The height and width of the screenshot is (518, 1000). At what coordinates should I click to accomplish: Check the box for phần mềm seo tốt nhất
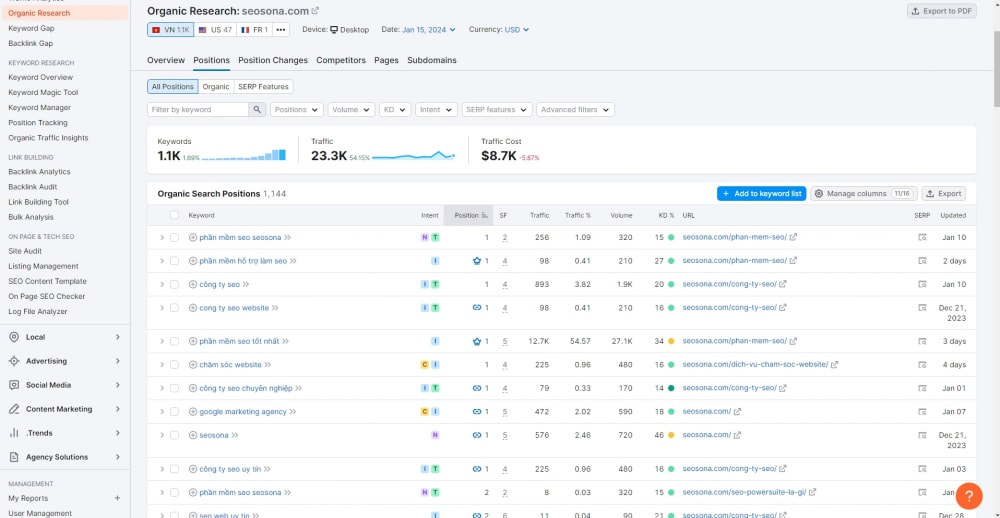[174, 341]
